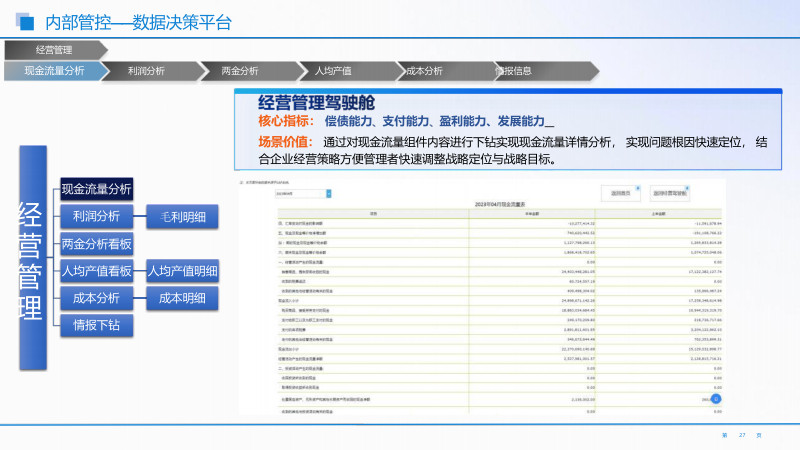Image resolution: width=800 pixels, height=450 pixels.
Task: Select the 两金分析看板 tree node
Action: tap(96, 244)
